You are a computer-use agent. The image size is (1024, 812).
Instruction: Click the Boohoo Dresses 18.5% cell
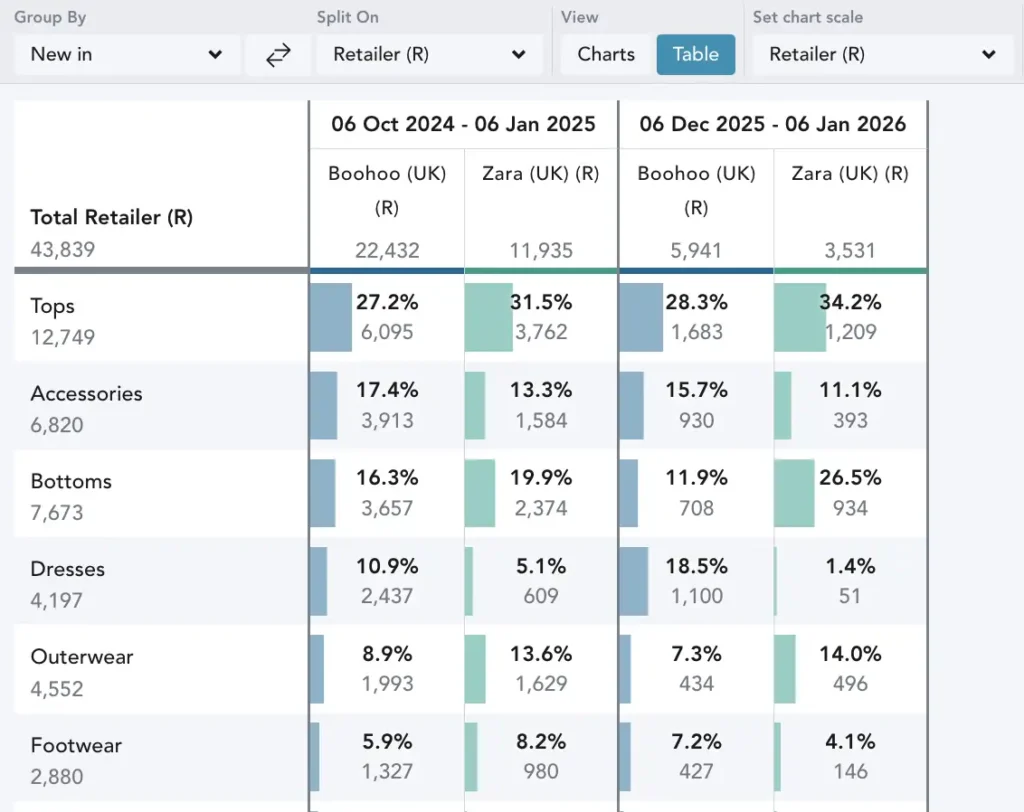pyautogui.click(x=696, y=580)
